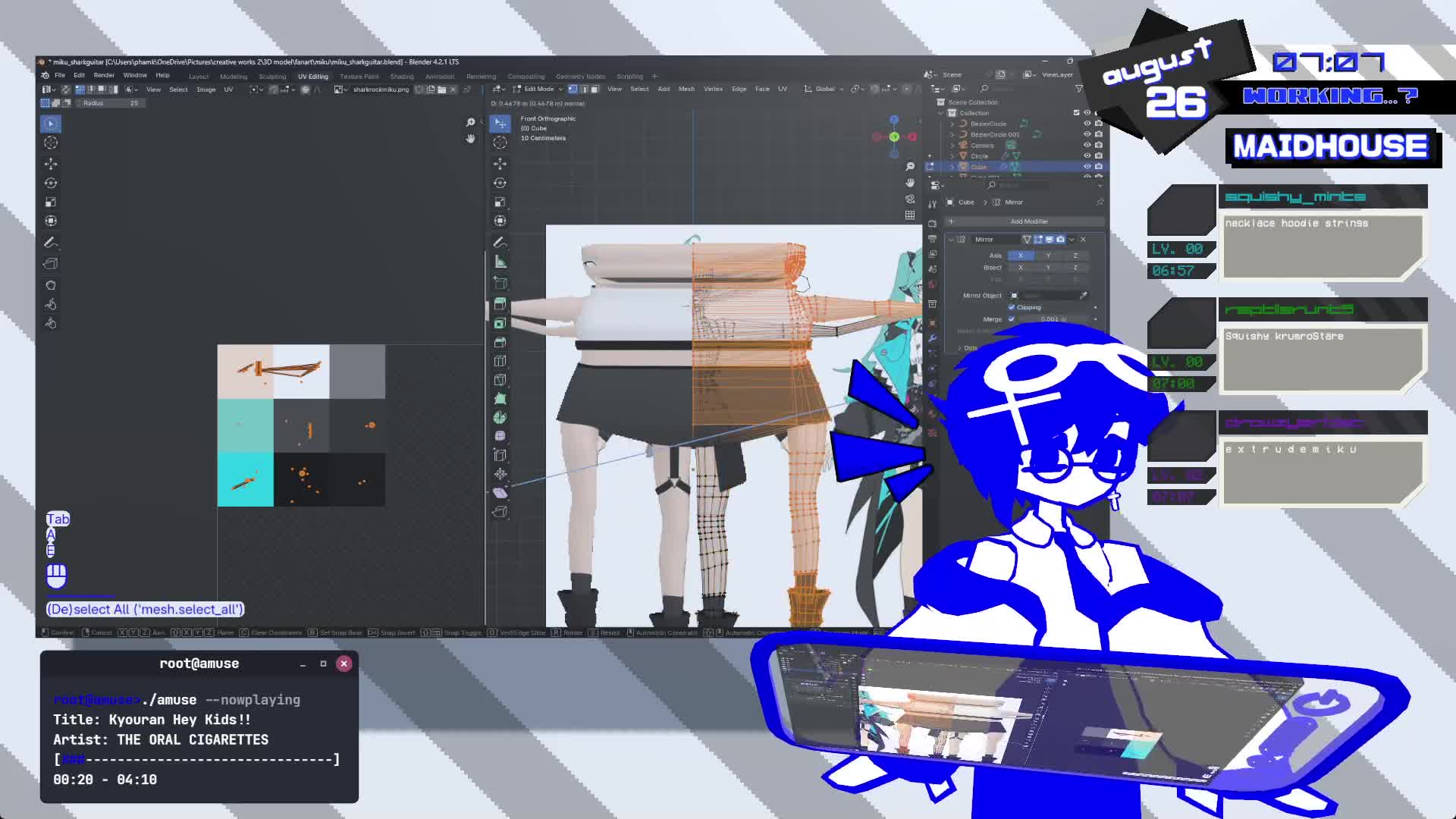Viewport: 1456px width, 819px height.
Task: Click the green Y axis gizmo ball
Action: point(894,136)
